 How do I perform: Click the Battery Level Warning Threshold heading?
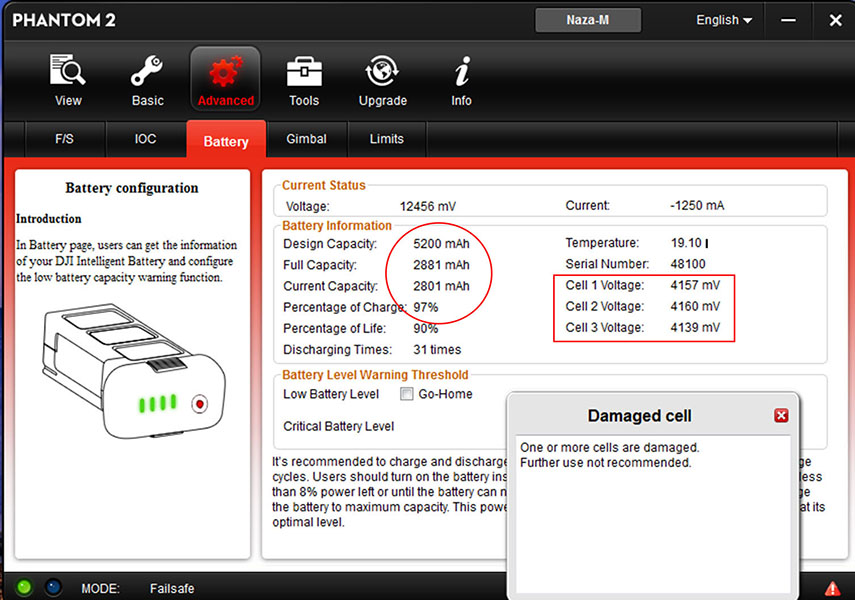(375, 375)
